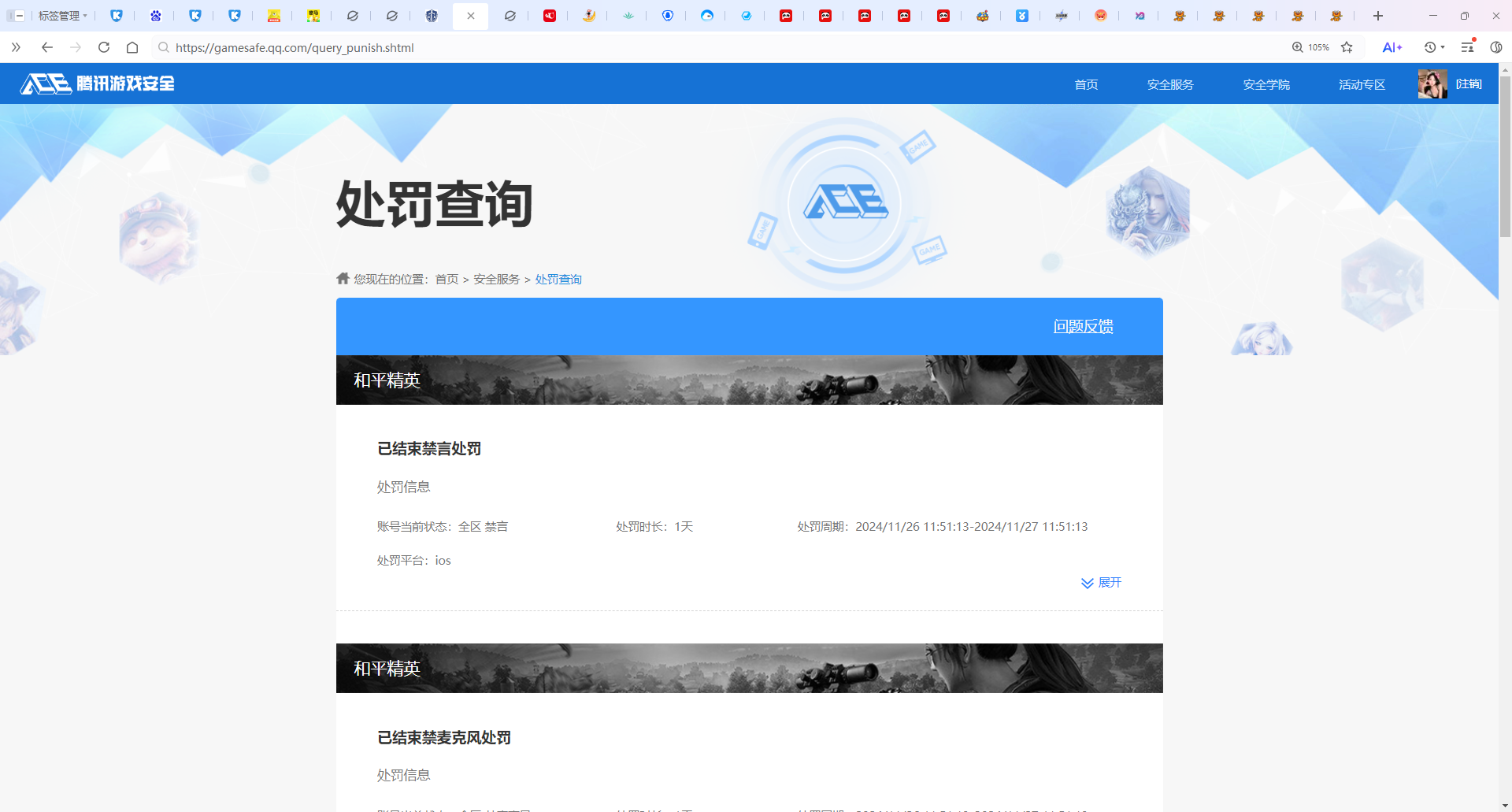
Task: Open the browser home page
Action: [132, 47]
